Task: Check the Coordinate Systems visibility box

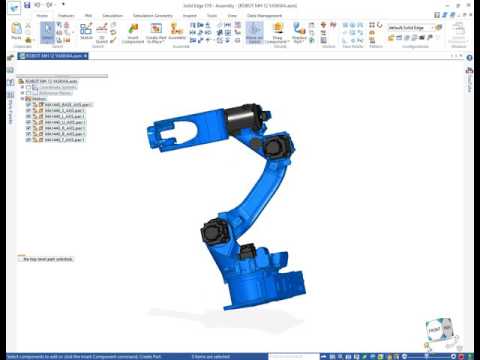Action: click(x=29, y=87)
